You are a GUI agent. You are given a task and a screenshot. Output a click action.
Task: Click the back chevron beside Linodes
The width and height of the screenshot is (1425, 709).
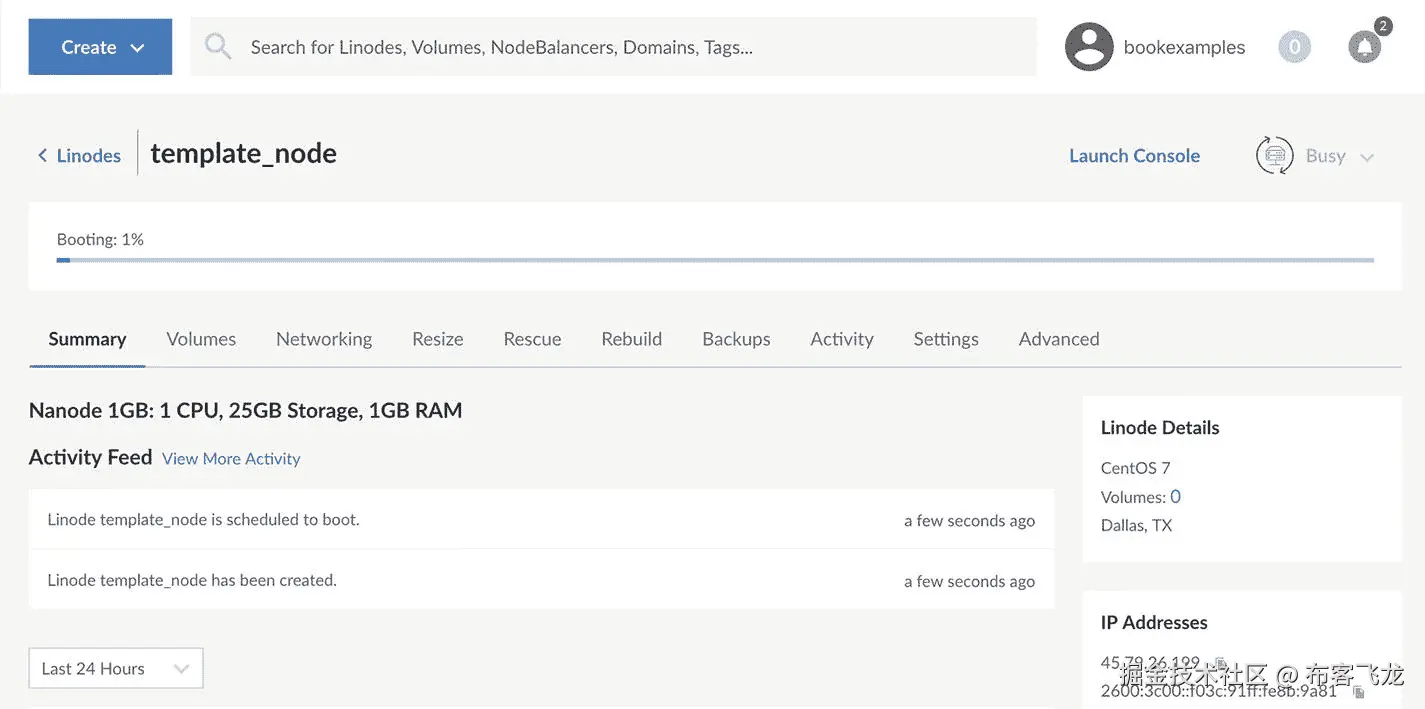coord(42,156)
